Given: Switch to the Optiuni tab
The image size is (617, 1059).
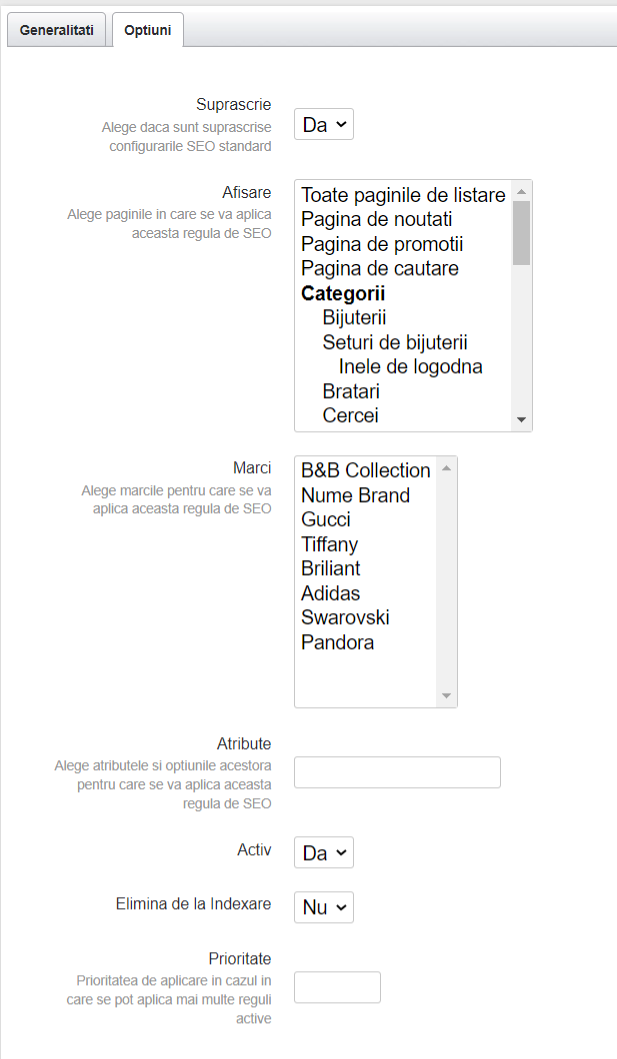Looking at the screenshot, I should 147,30.
